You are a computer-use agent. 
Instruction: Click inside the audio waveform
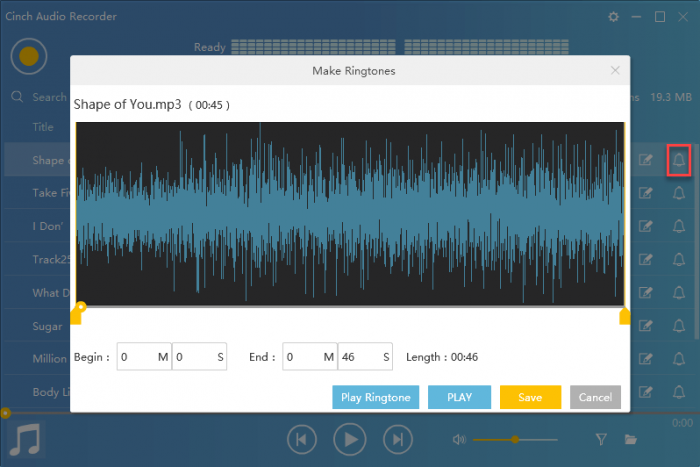point(350,214)
